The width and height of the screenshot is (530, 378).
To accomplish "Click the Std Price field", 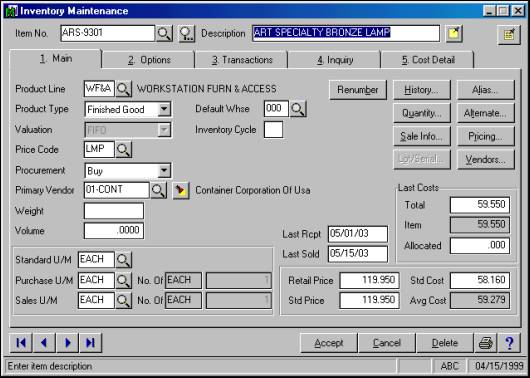I will (369, 301).
